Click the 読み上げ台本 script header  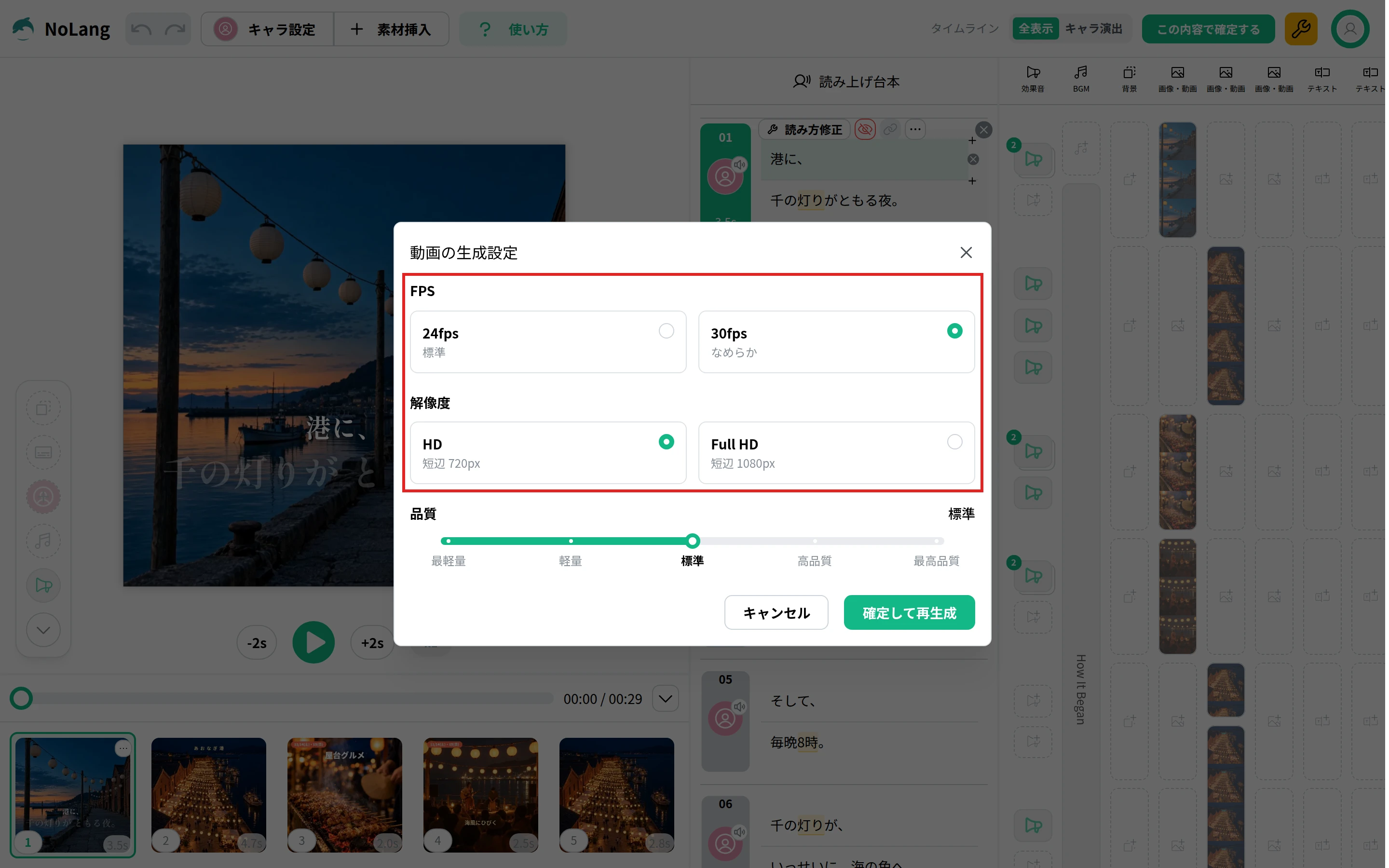(x=846, y=81)
